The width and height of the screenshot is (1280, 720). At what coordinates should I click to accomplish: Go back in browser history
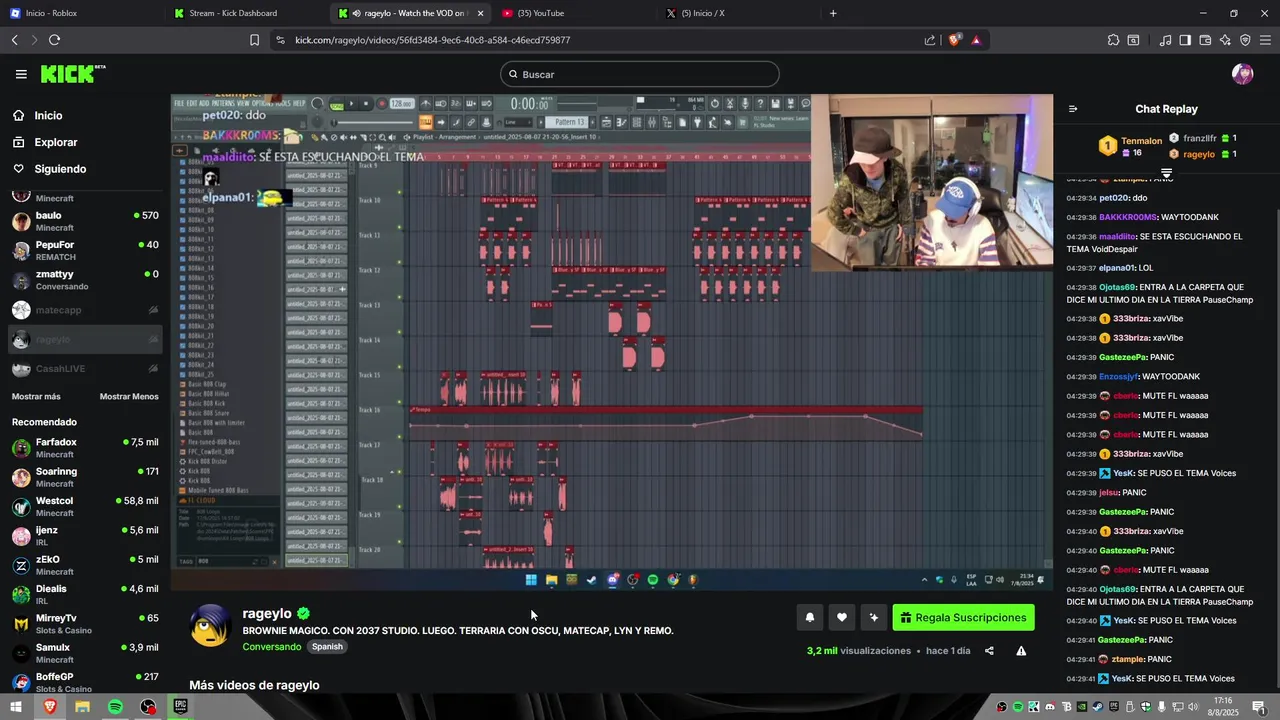(14, 40)
